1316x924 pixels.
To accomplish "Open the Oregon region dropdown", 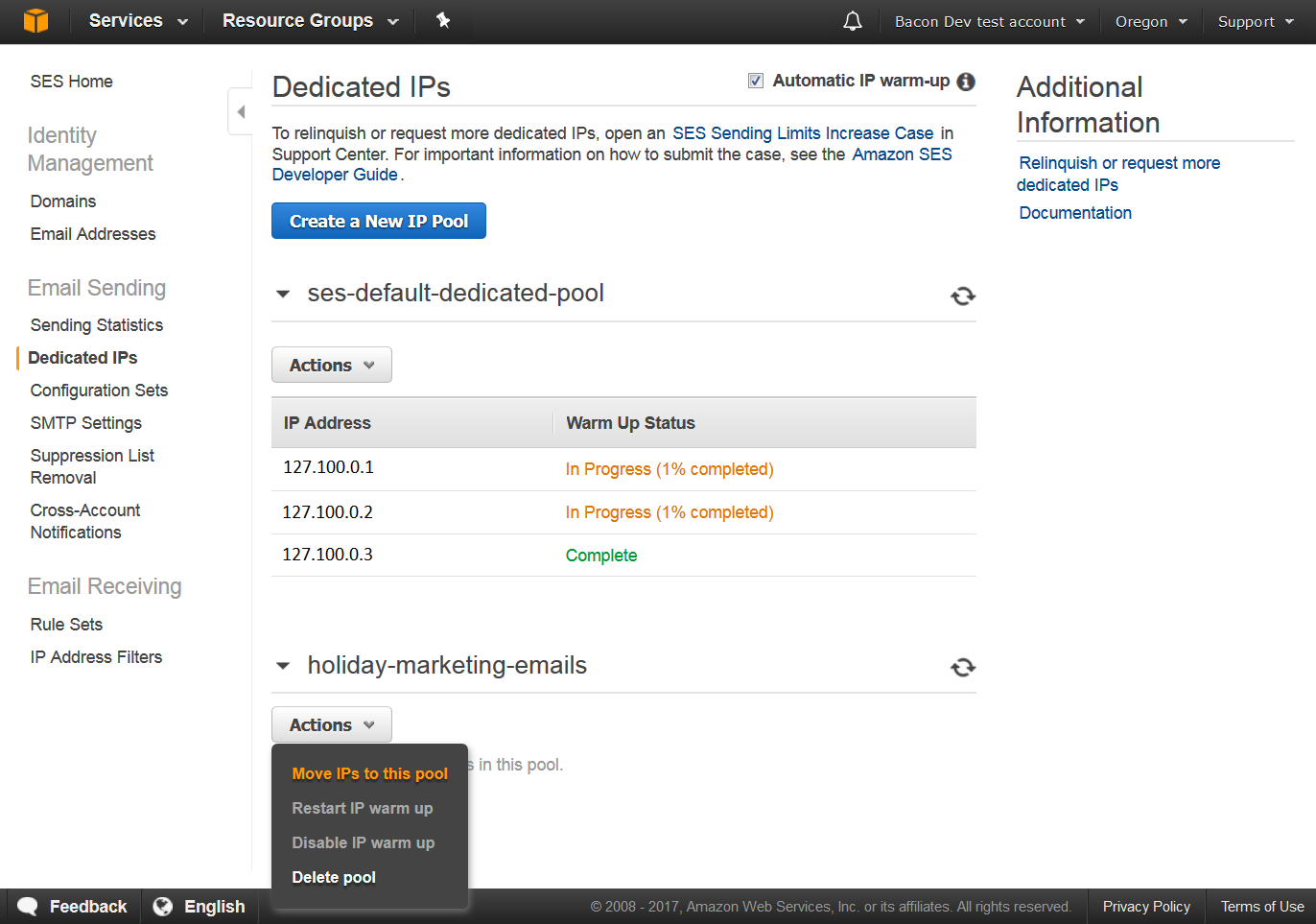I will point(1151,21).
